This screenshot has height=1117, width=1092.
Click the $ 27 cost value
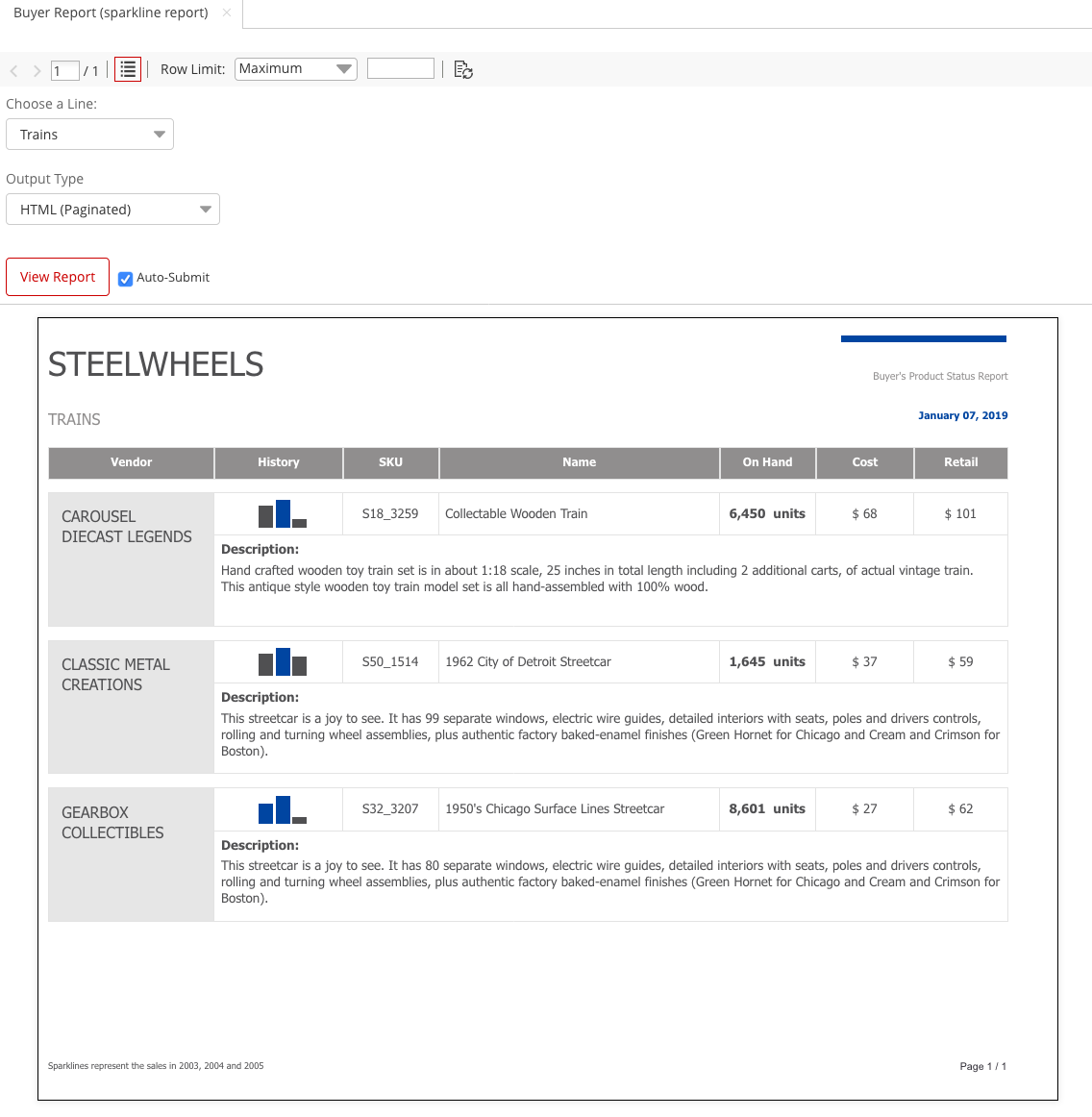[865, 809]
